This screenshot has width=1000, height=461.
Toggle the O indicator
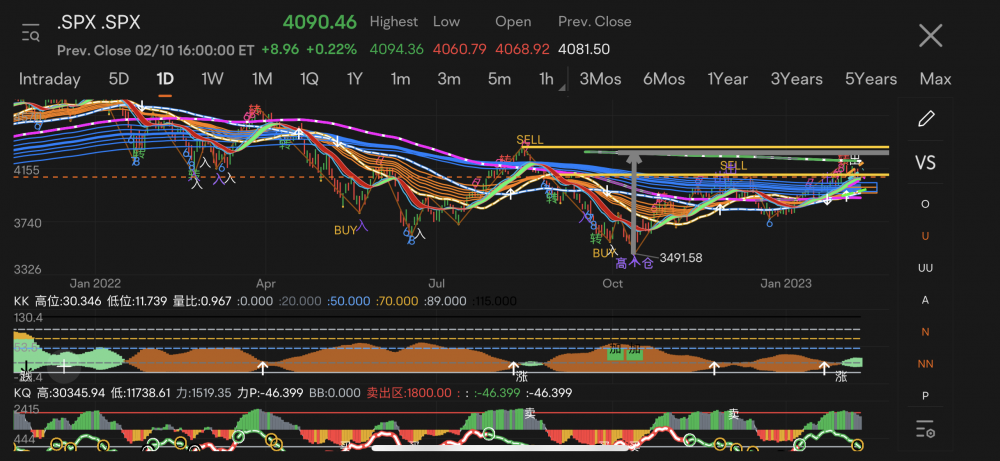tap(926, 203)
